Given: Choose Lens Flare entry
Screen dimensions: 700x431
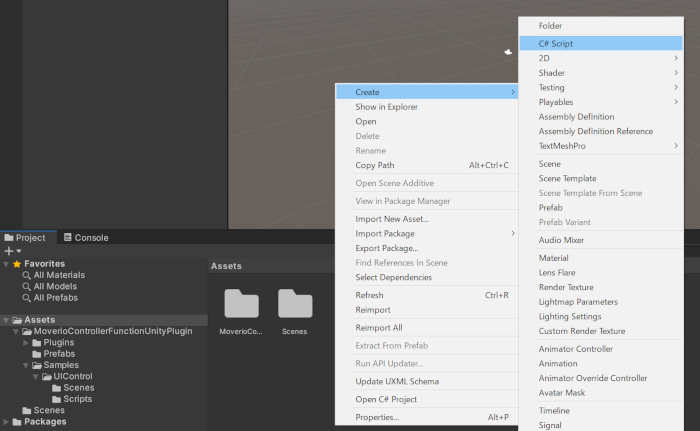Looking at the screenshot, I should pyautogui.click(x=601, y=272).
